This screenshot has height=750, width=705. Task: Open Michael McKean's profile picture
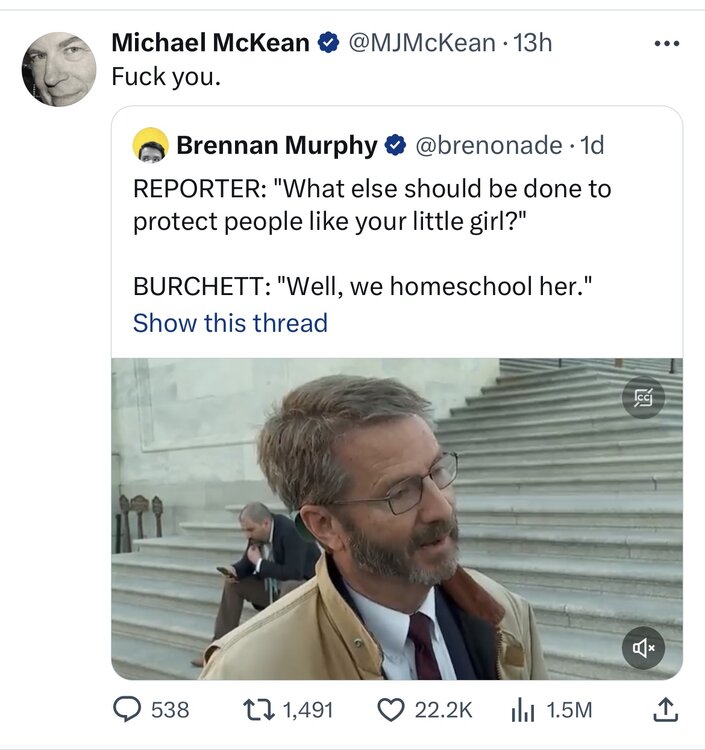pos(59,69)
